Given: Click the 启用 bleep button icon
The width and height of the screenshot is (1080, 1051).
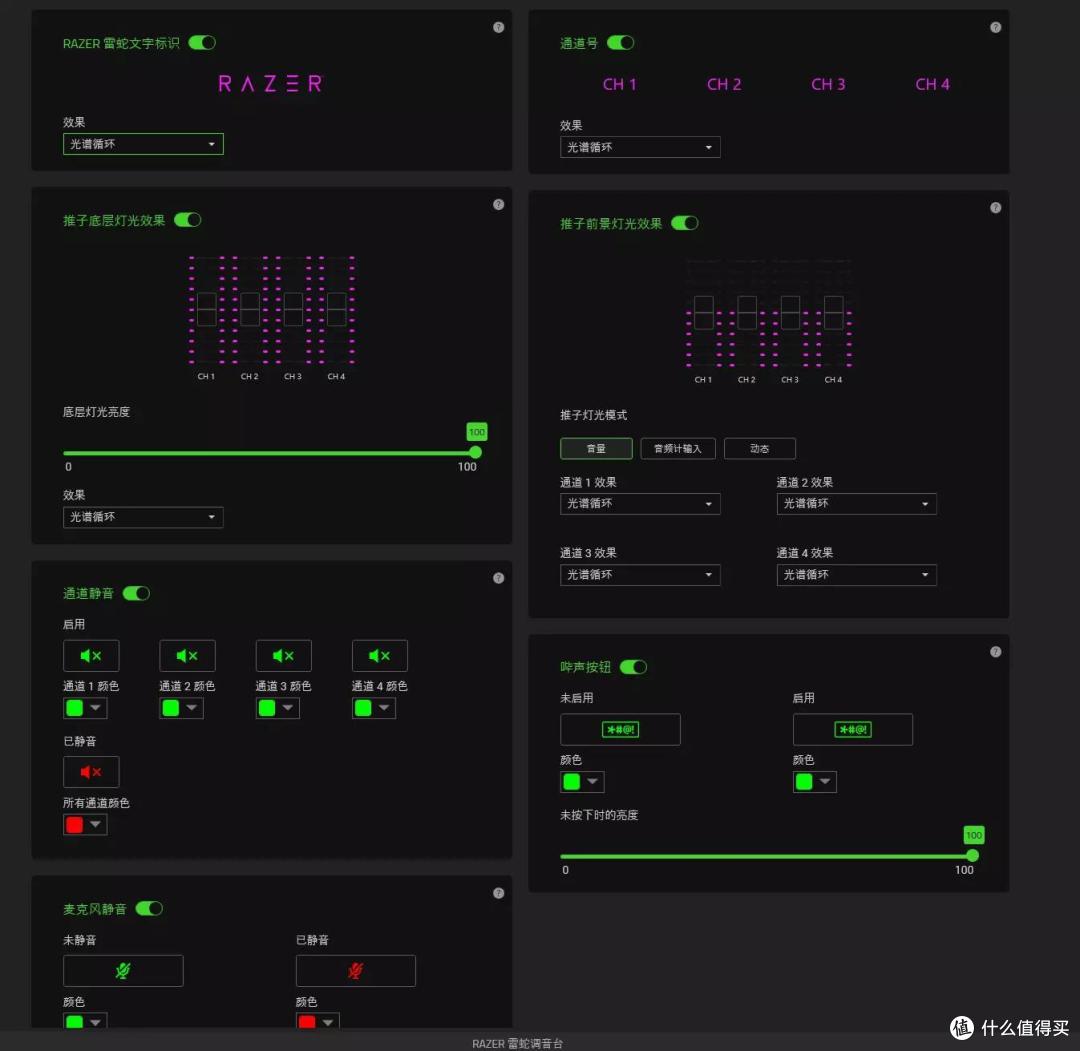Looking at the screenshot, I should (x=853, y=729).
